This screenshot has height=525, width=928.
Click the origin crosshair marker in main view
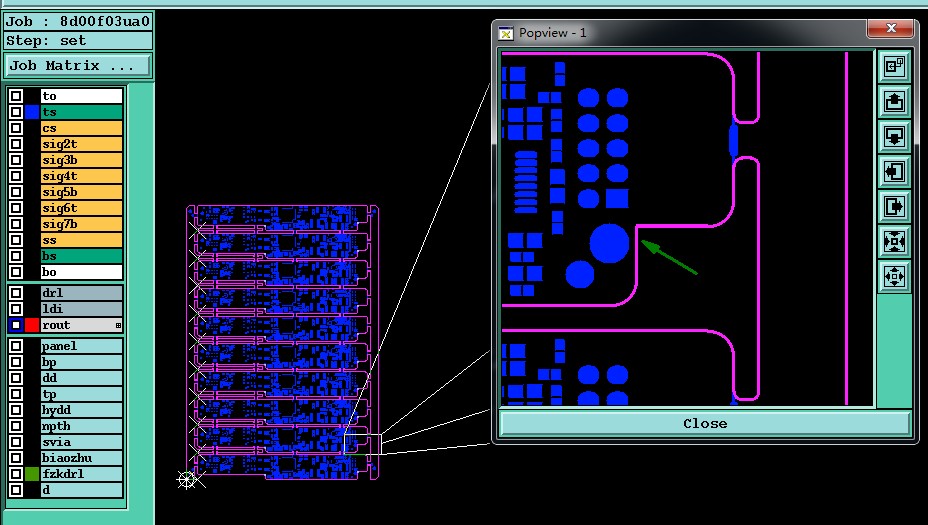(187, 479)
